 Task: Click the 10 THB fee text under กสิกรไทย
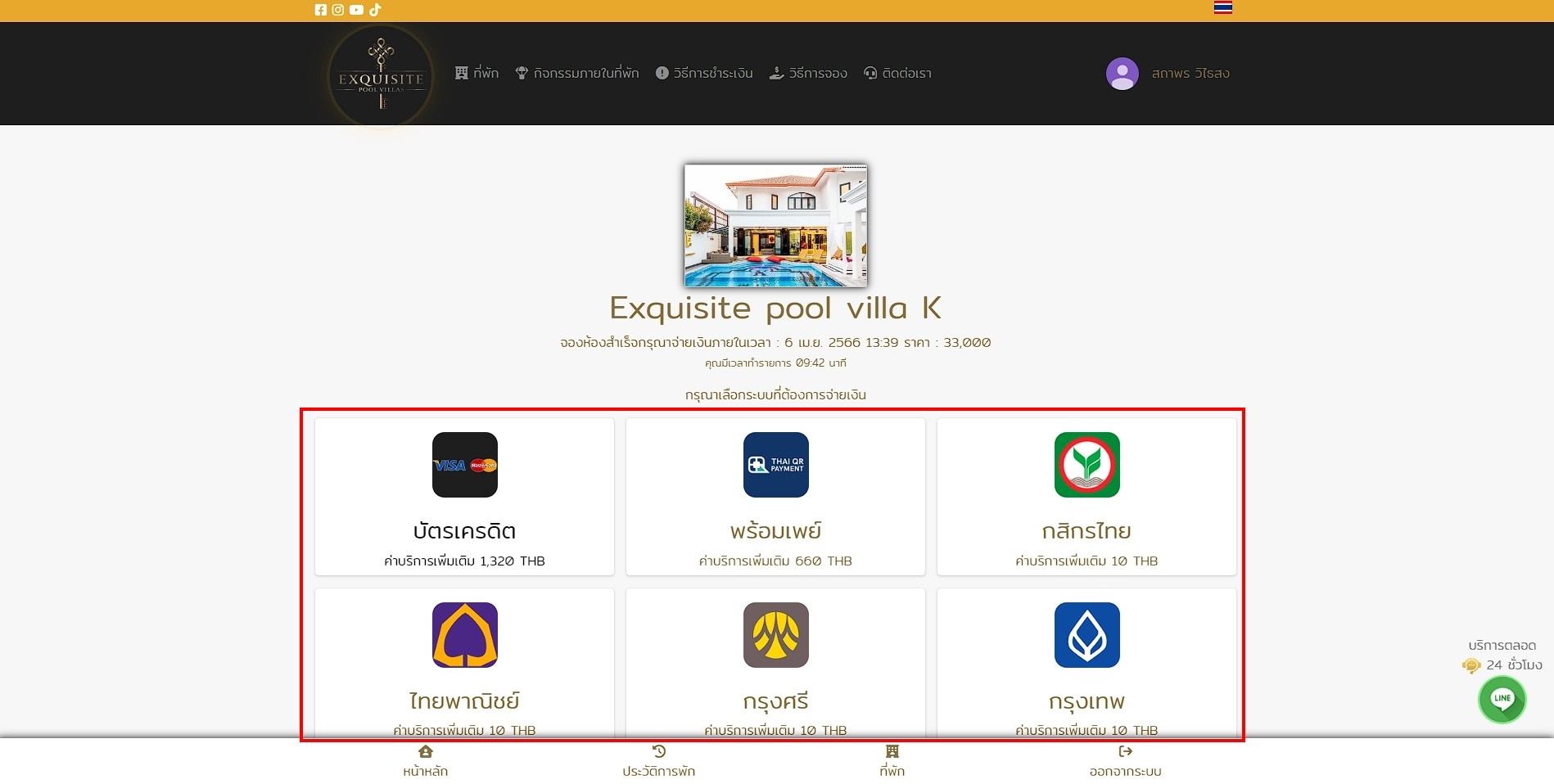pyautogui.click(x=1086, y=561)
